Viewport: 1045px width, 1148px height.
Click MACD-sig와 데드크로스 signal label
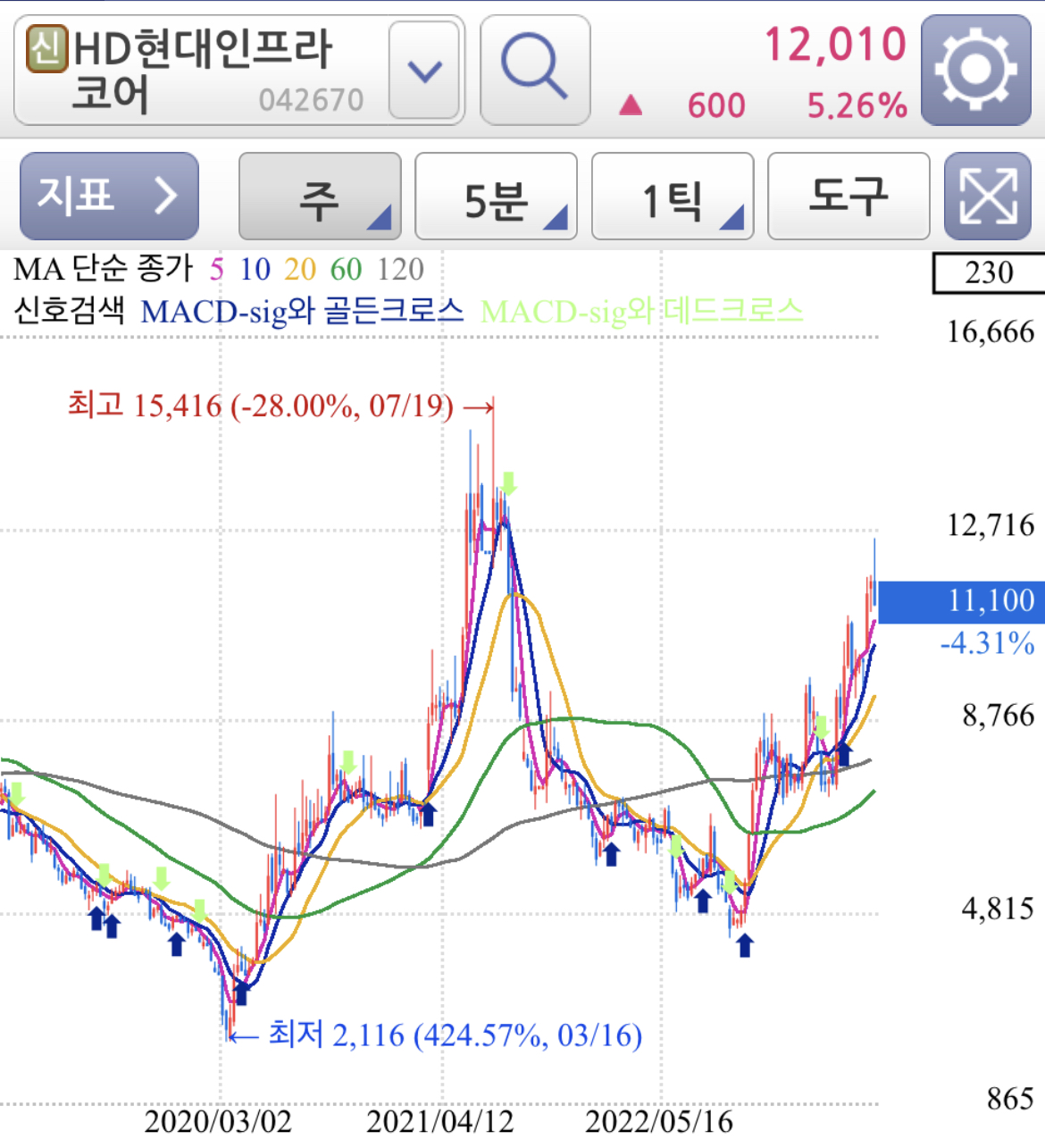click(x=641, y=311)
